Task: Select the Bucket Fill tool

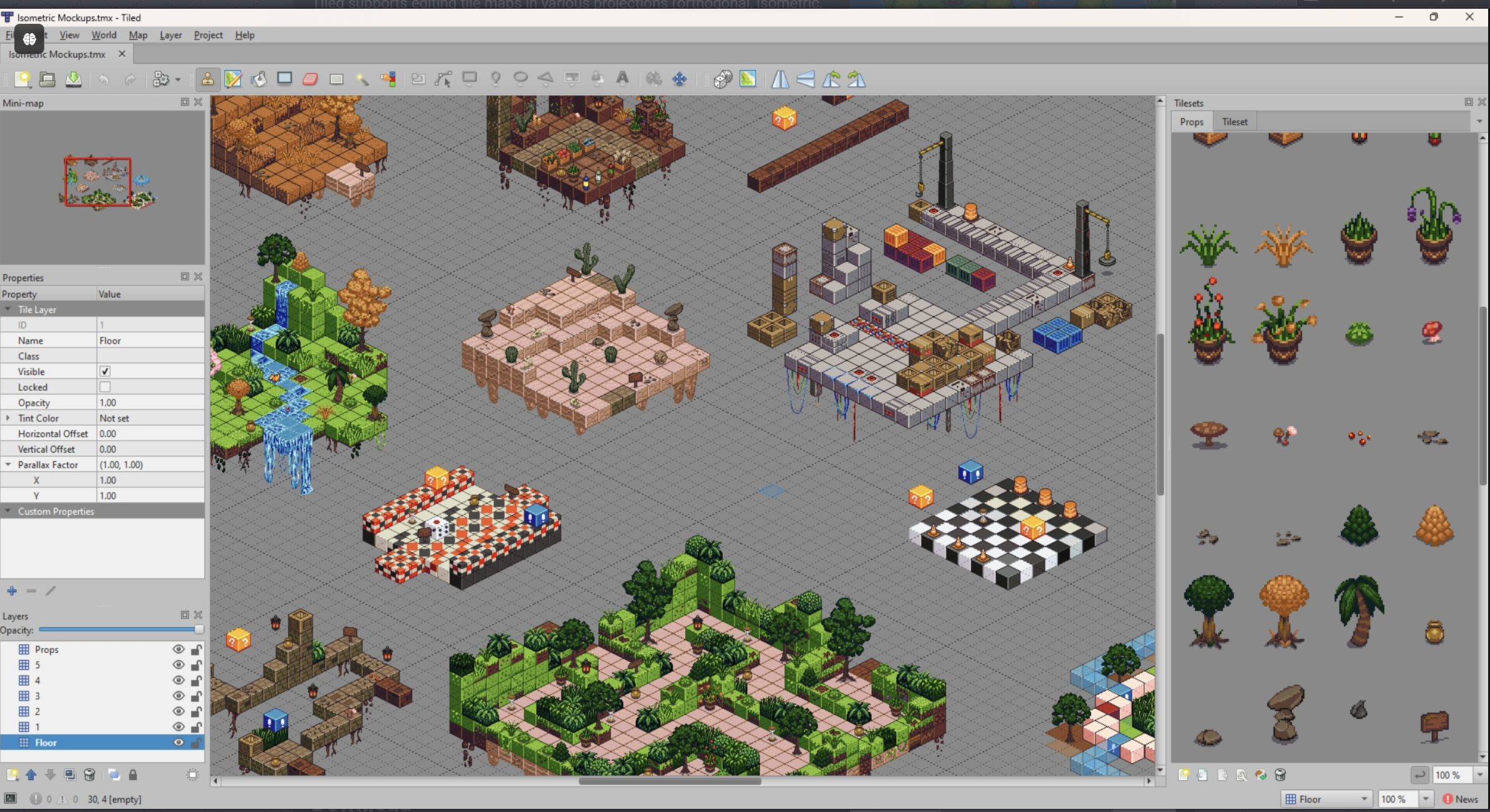Action: click(x=259, y=79)
